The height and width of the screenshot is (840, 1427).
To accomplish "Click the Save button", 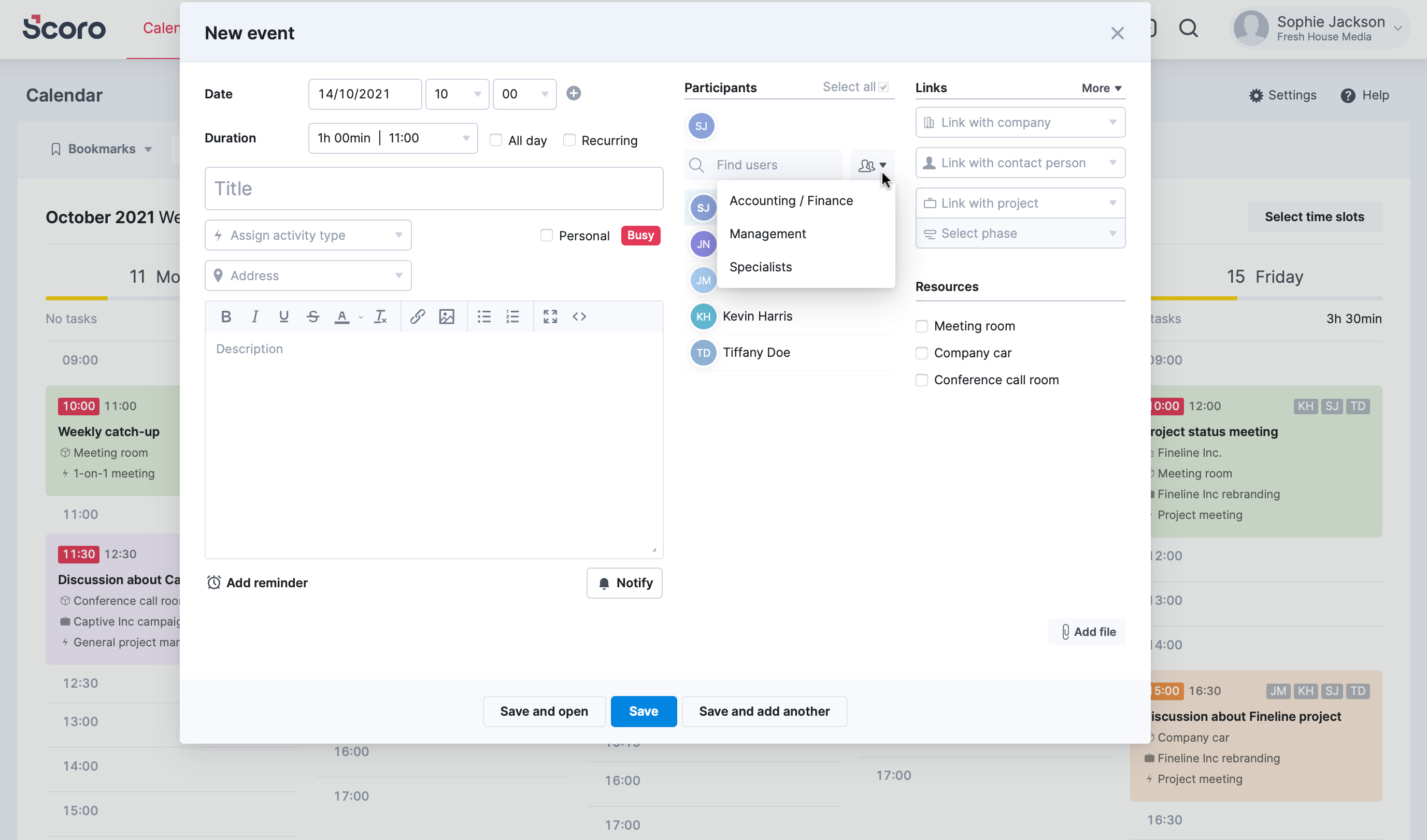I will click(644, 712).
